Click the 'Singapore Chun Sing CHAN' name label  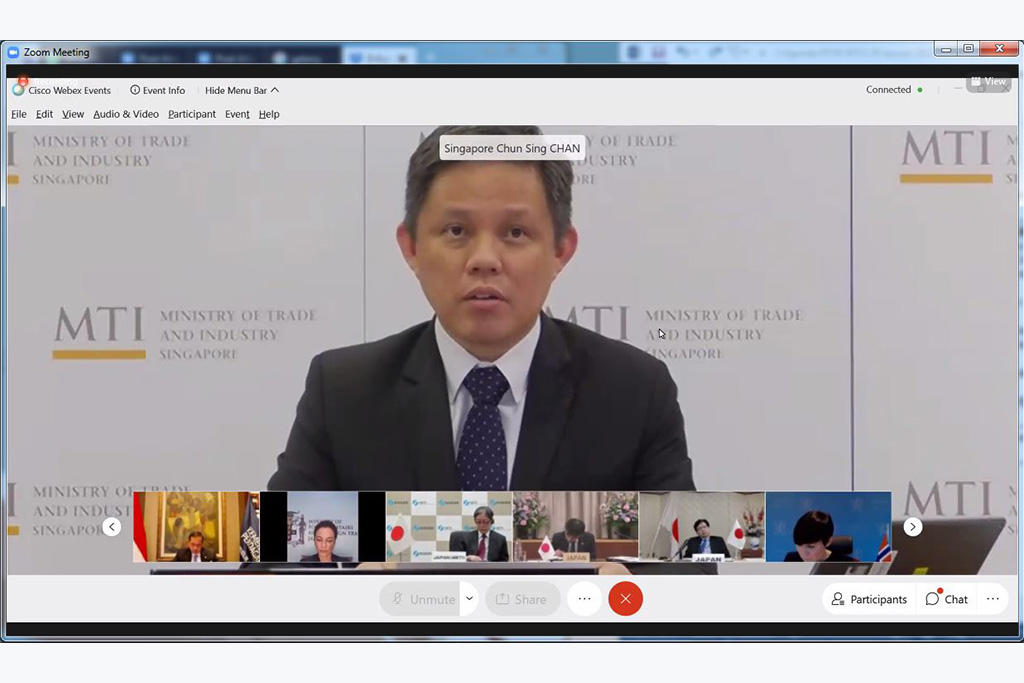click(x=512, y=148)
